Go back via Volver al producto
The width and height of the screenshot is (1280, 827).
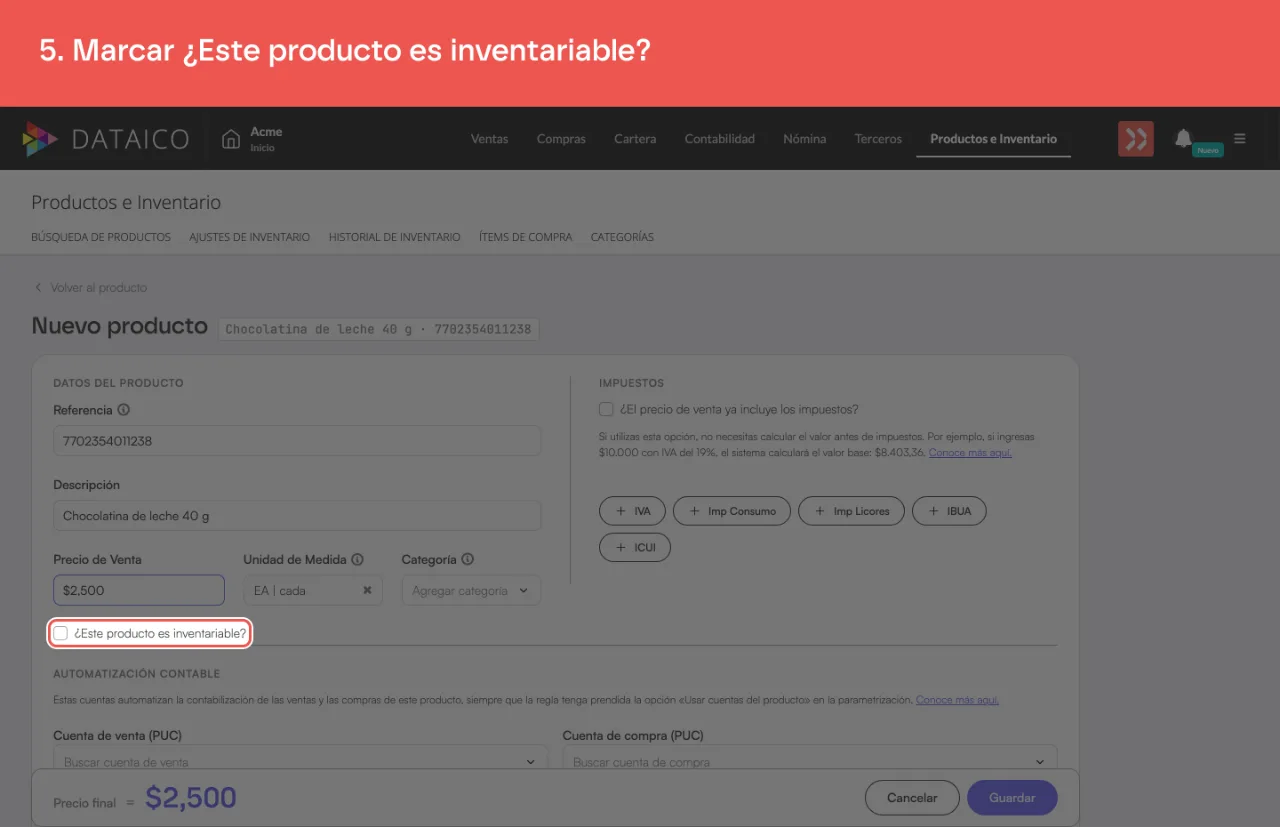coord(91,288)
